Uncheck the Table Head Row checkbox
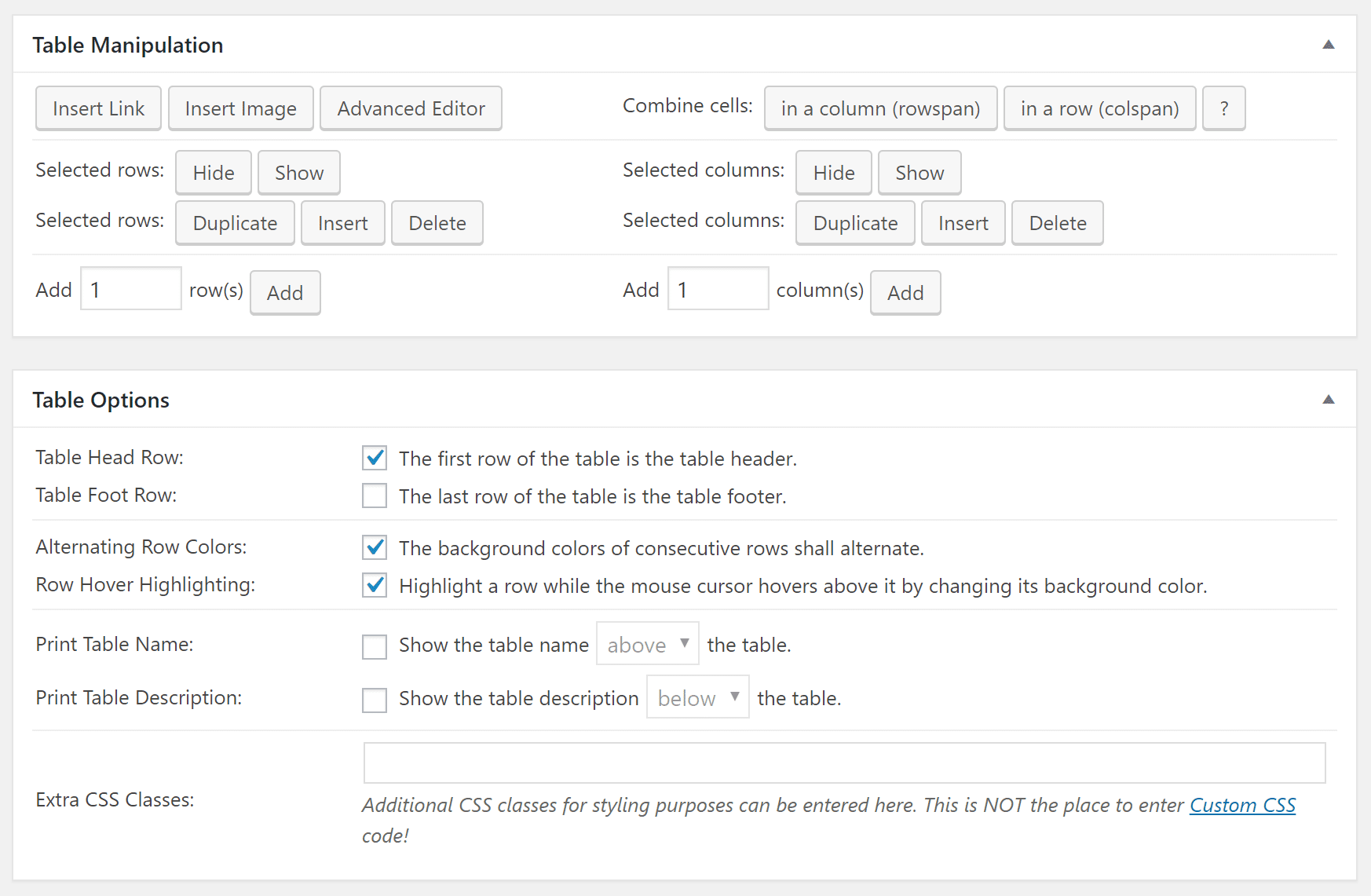Image resolution: width=1371 pixels, height=896 pixels. [375, 458]
